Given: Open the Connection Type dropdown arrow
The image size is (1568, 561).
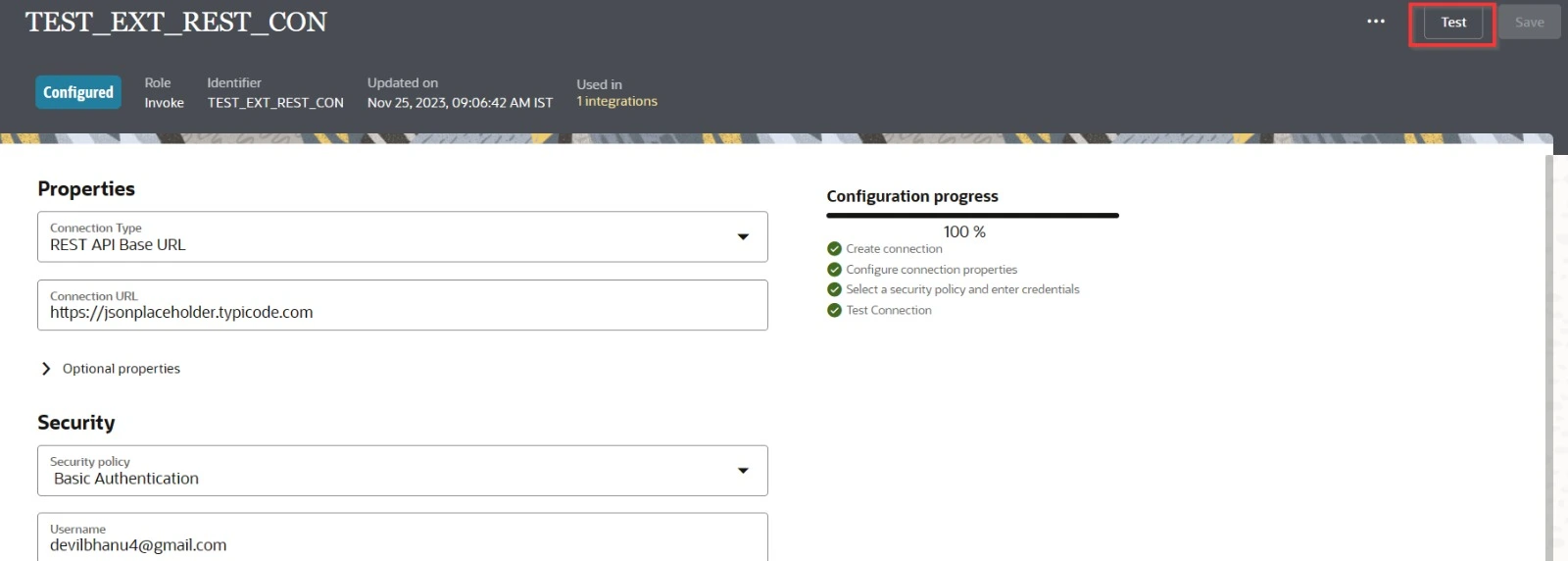Looking at the screenshot, I should point(743,236).
